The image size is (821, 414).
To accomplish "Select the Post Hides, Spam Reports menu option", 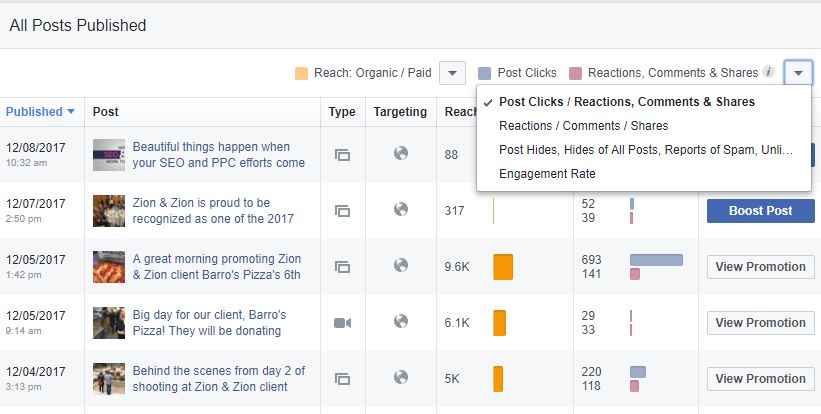I will tap(645, 150).
